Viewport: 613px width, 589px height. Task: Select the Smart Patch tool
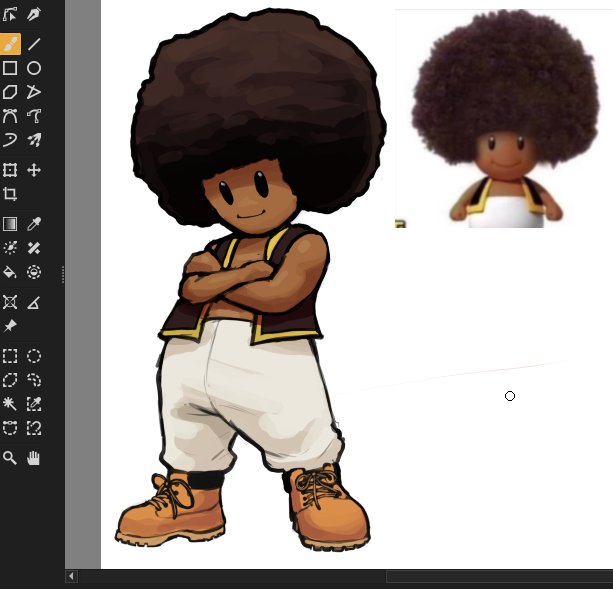[x=34, y=248]
